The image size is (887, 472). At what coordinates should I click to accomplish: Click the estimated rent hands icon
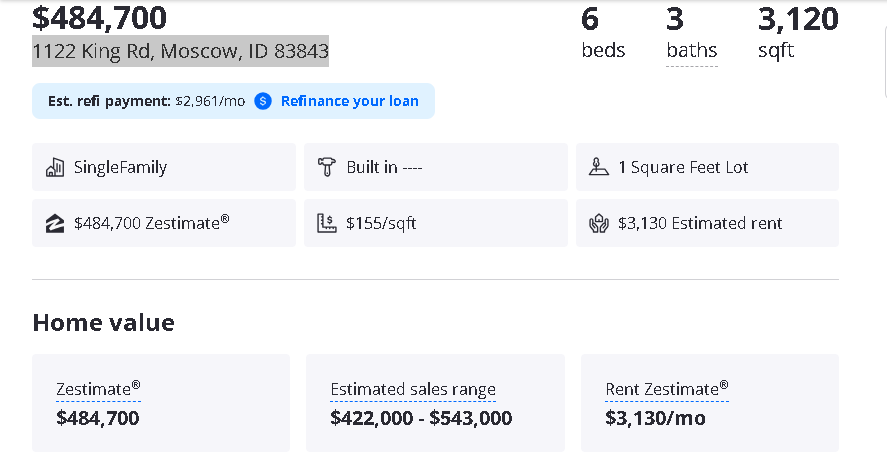point(598,224)
